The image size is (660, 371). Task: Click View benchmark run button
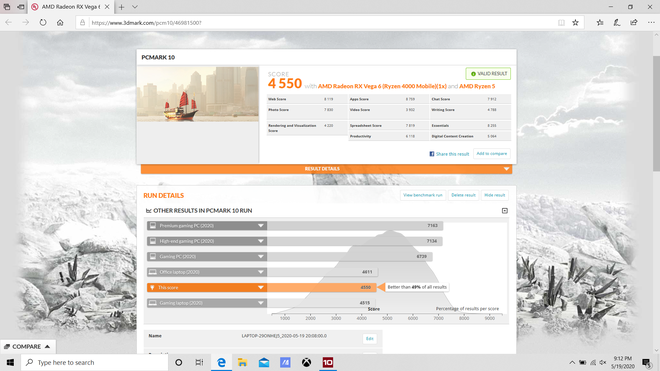423,195
